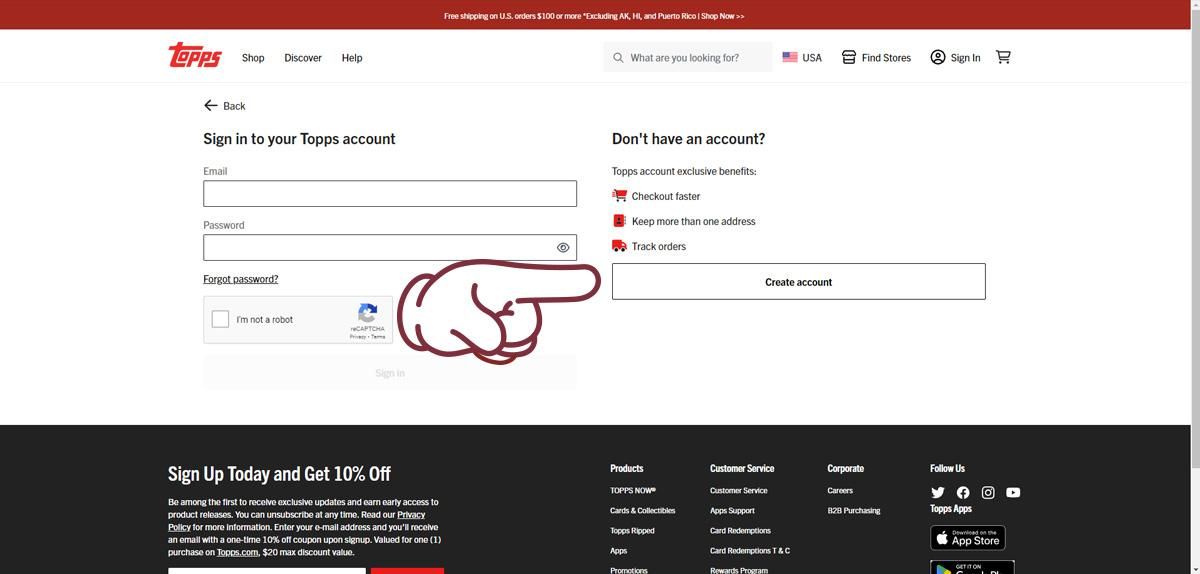Open the Topps Ripped footer link
Image resolution: width=1200 pixels, height=574 pixels.
coord(632,531)
